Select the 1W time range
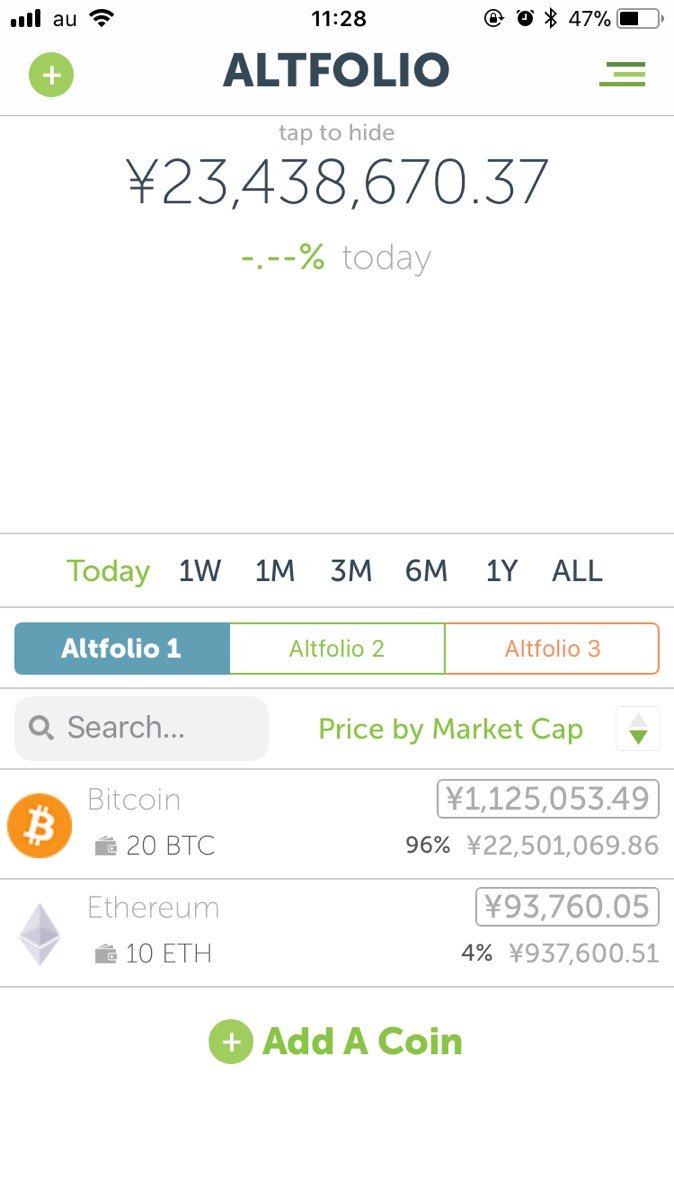The height and width of the screenshot is (1200, 674). pos(200,571)
